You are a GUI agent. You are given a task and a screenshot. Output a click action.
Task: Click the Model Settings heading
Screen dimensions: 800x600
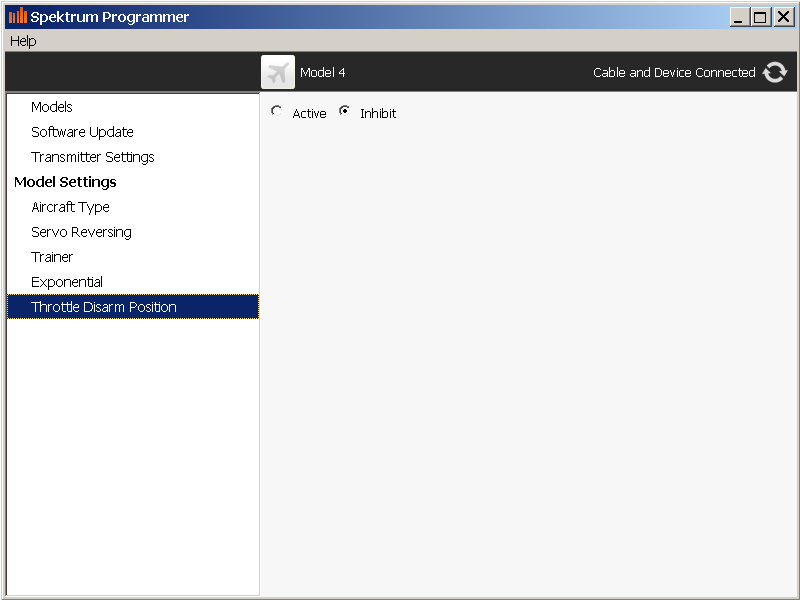pos(65,182)
